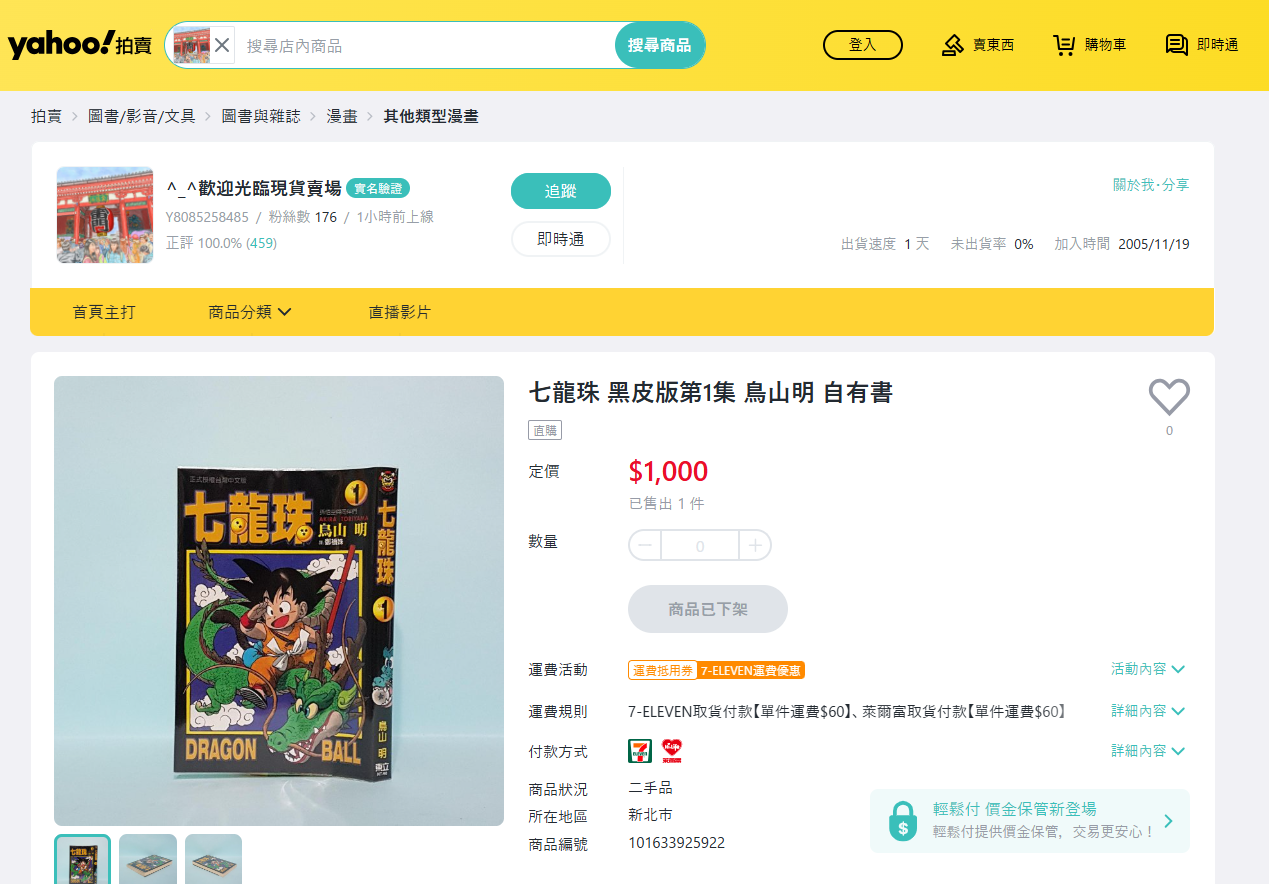Increase quantity with plus button

[755, 545]
